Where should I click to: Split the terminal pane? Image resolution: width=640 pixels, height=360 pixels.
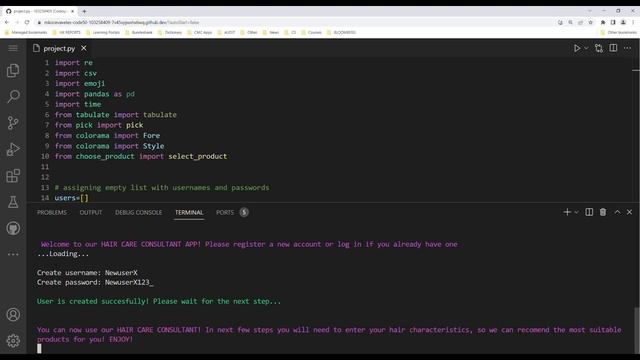[x=589, y=212]
